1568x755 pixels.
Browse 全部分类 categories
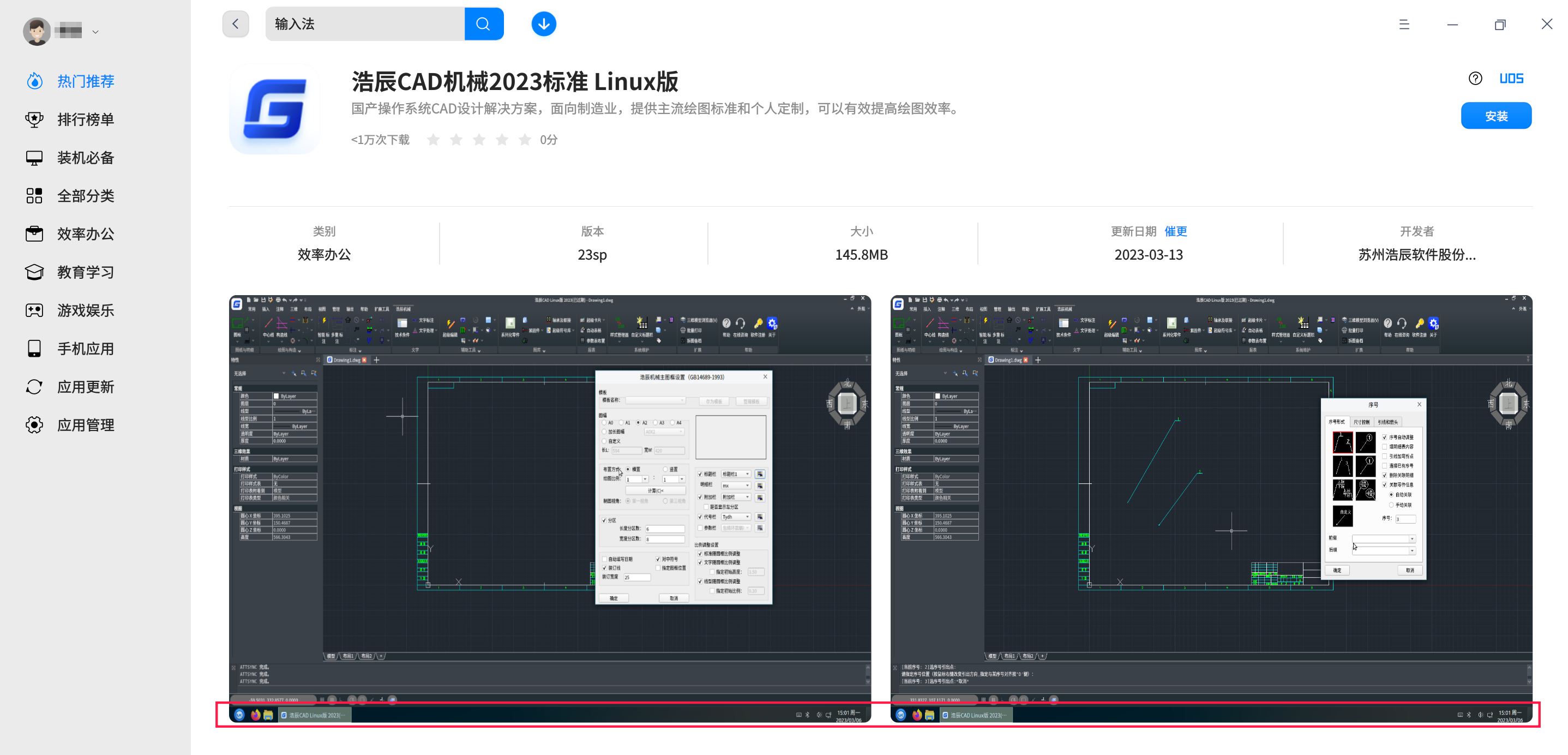pos(86,195)
